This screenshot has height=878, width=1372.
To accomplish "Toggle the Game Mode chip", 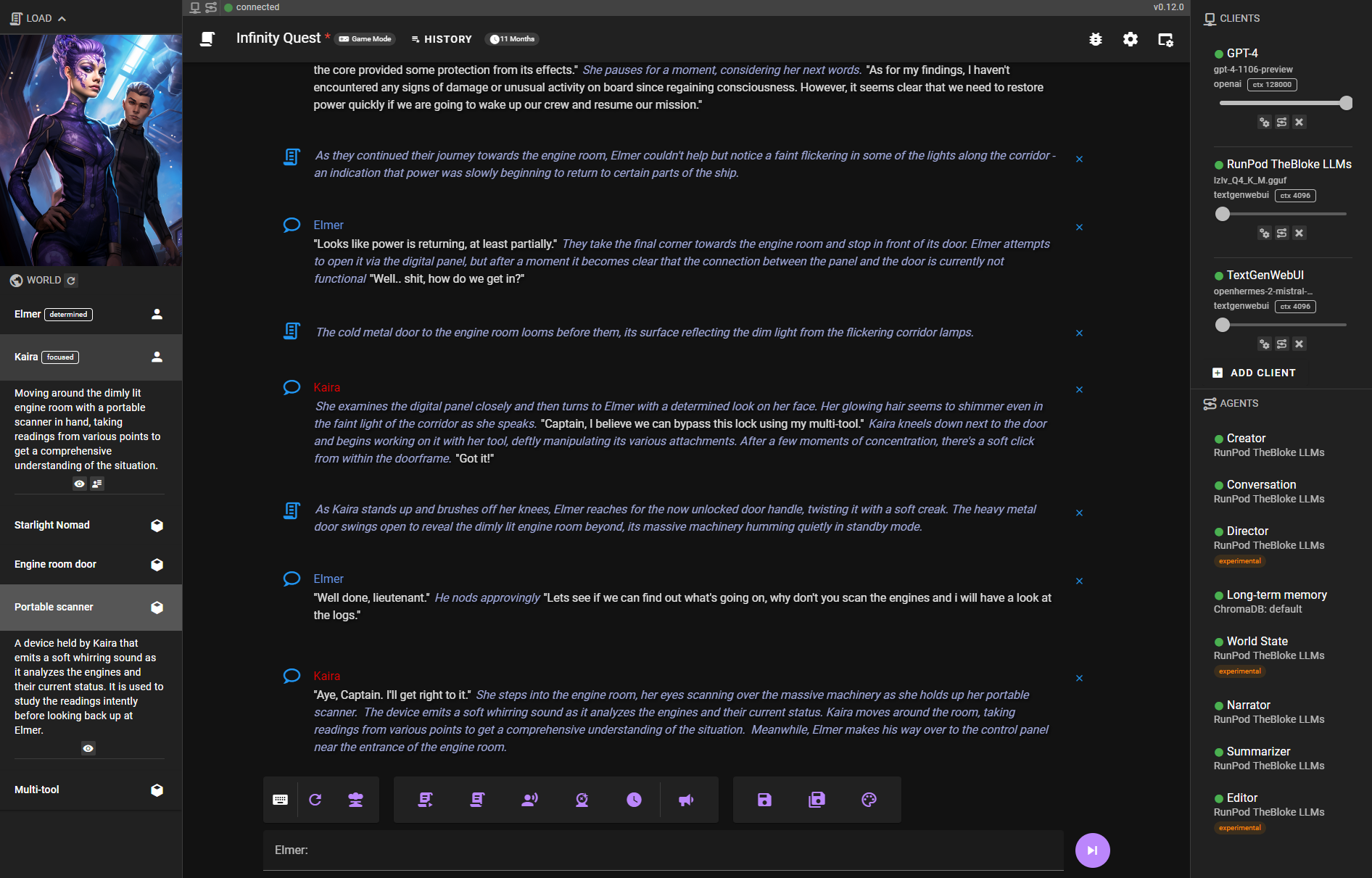I will [365, 39].
